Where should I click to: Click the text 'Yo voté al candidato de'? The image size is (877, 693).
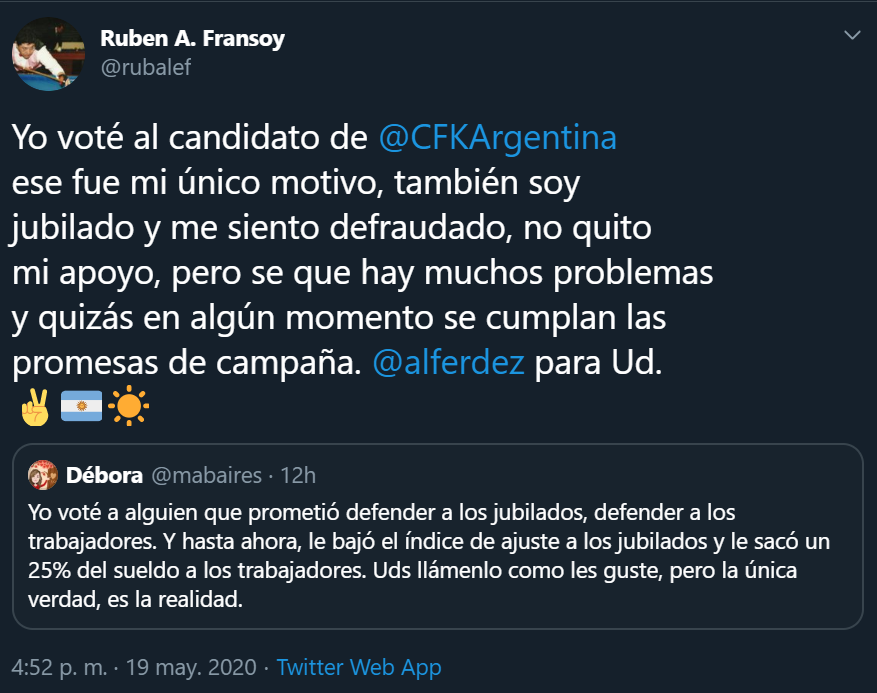pos(190,138)
